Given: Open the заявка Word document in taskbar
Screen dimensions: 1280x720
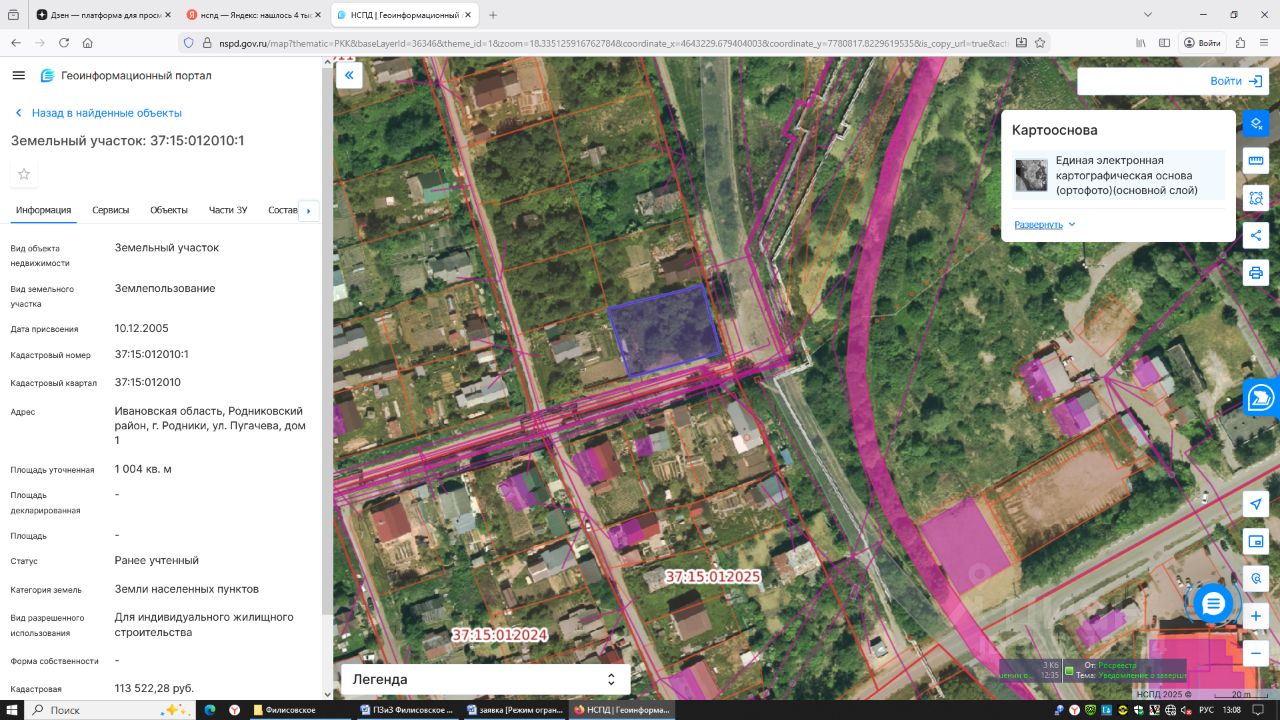Looking at the screenshot, I should pyautogui.click(x=517, y=710).
